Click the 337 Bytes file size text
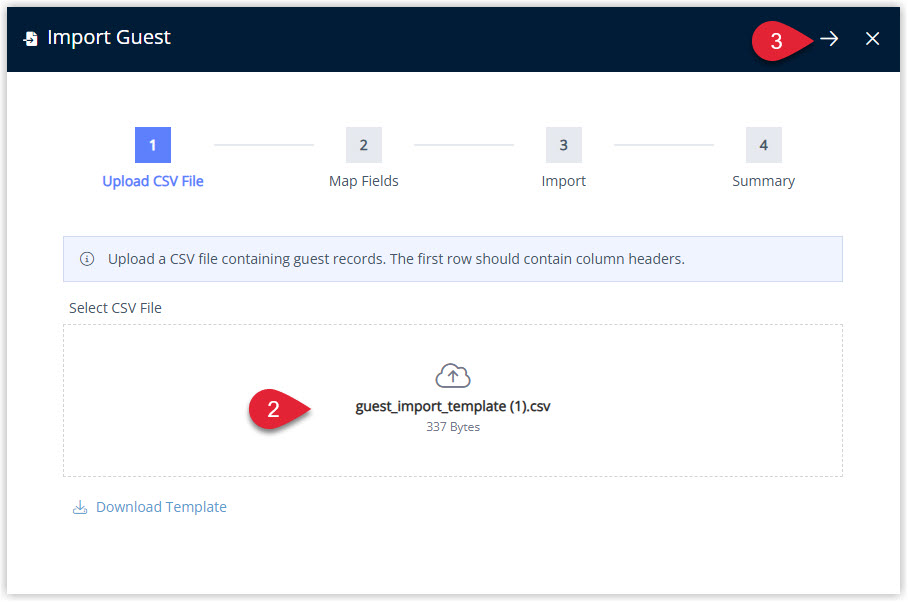This screenshot has width=908, height=602. pyautogui.click(x=453, y=427)
